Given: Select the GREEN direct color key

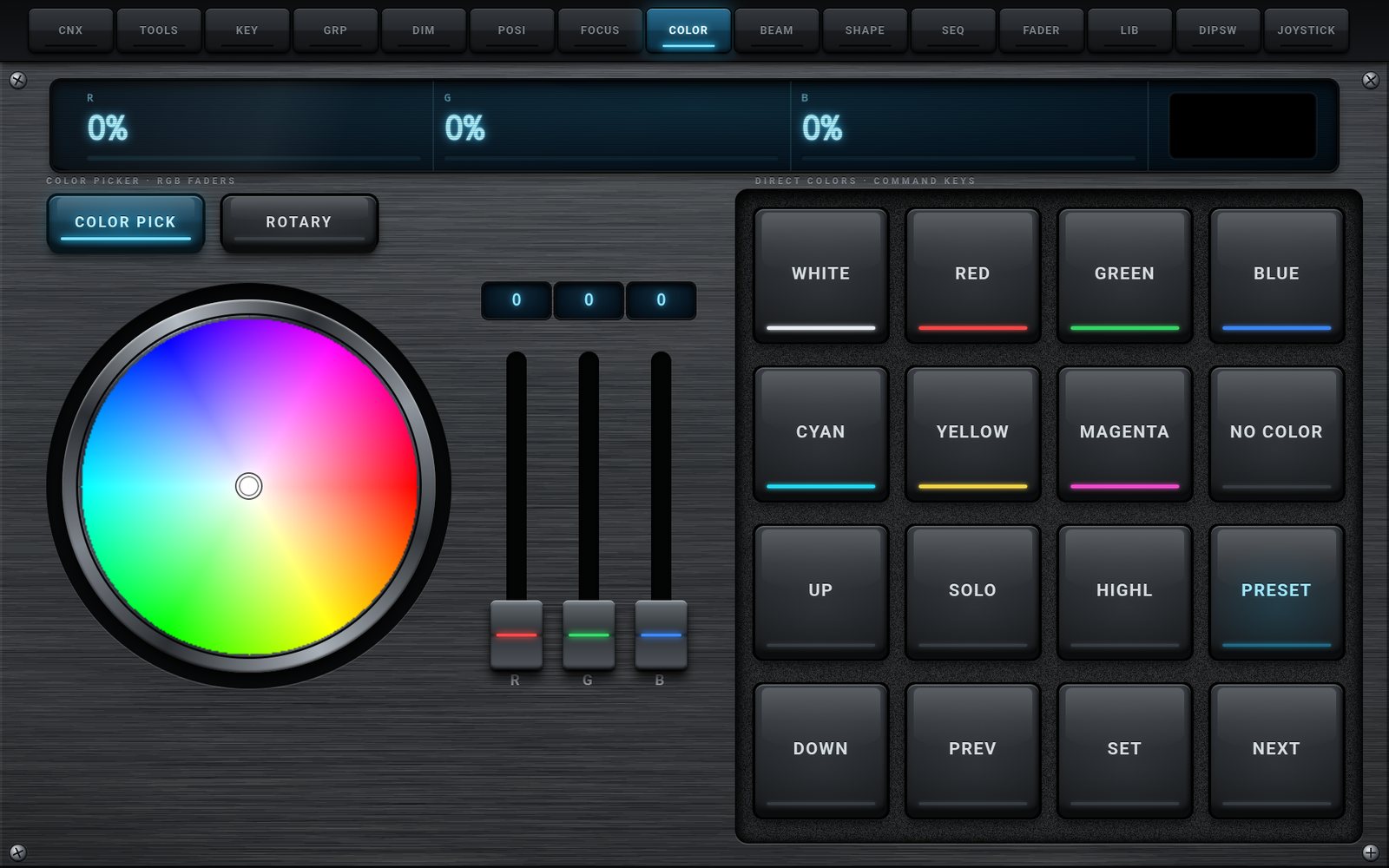Looking at the screenshot, I should point(1124,275).
